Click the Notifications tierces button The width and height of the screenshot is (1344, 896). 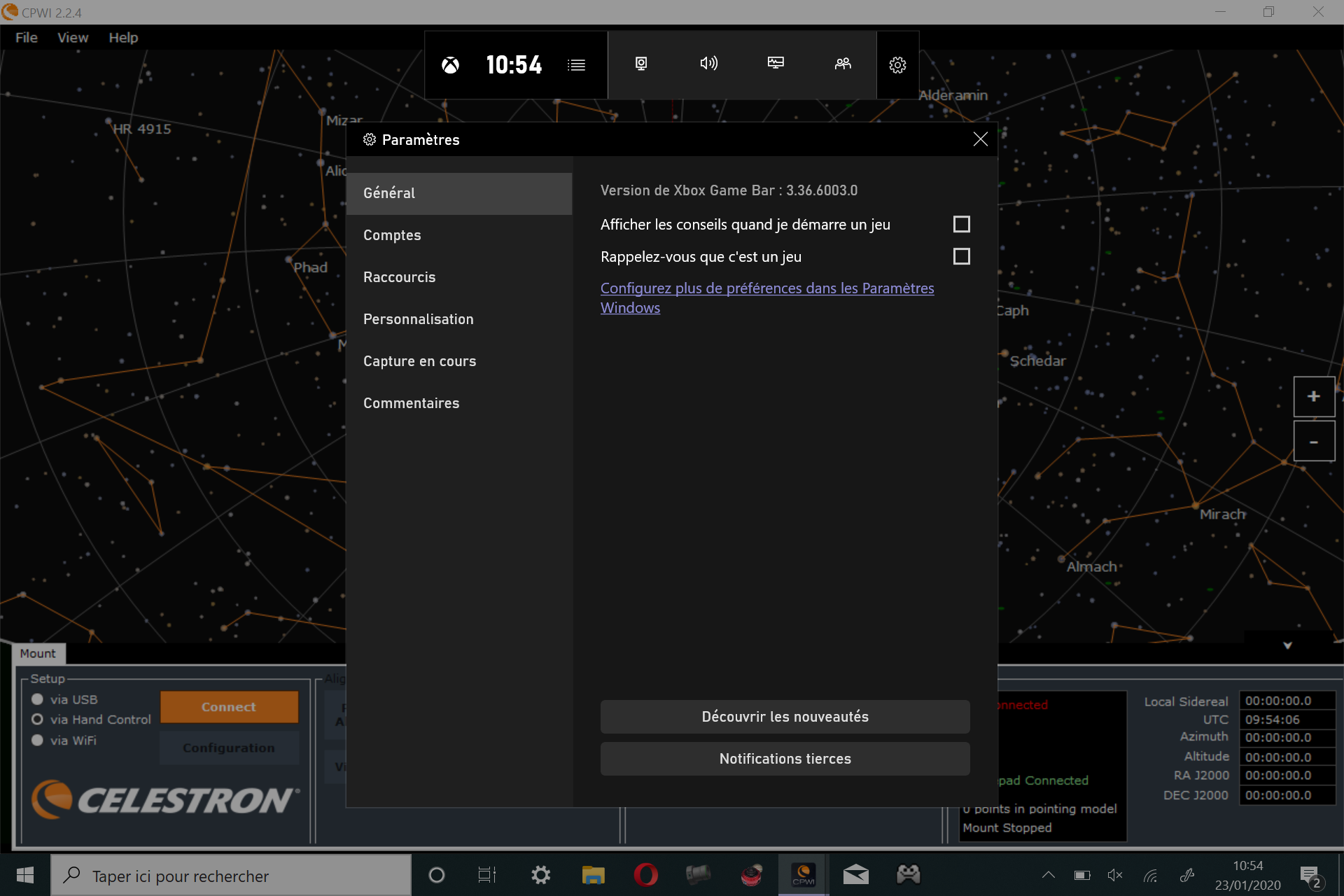pos(785,759)
